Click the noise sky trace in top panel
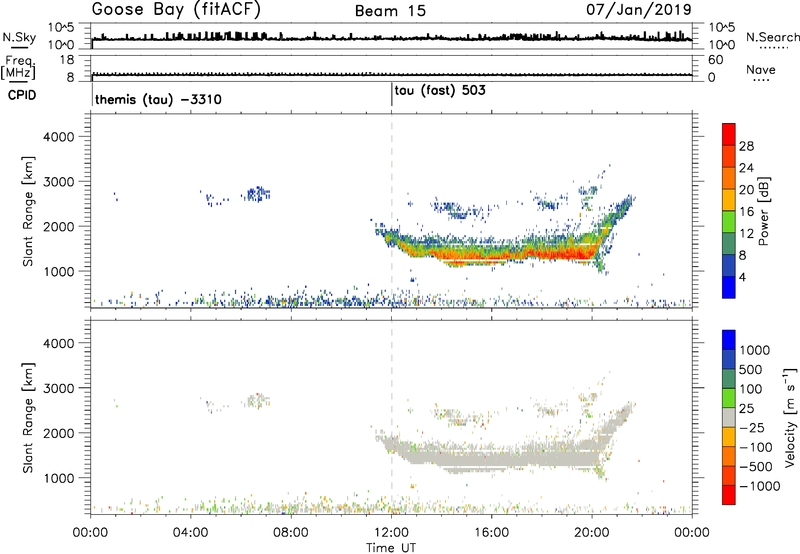 (391, 38)
